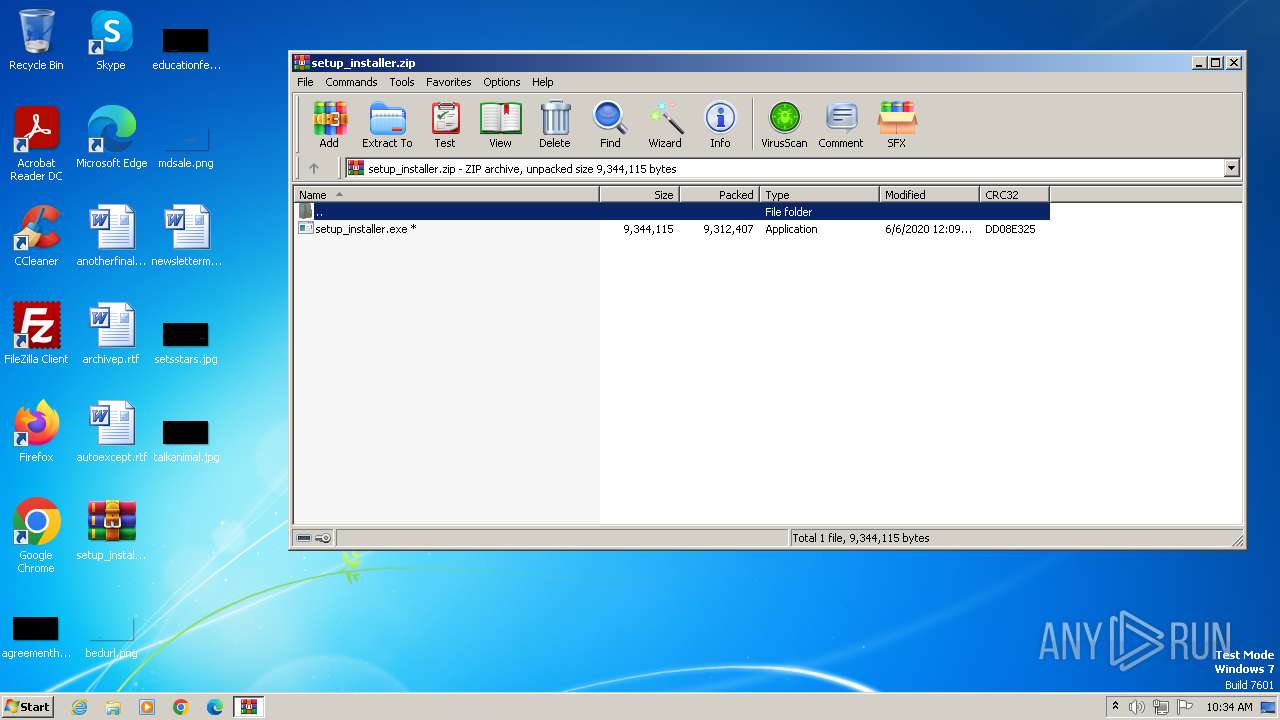1280x720 pixels.
Task: Click the taskbar clock 10:34 AM
Action: pos(1229,707)
